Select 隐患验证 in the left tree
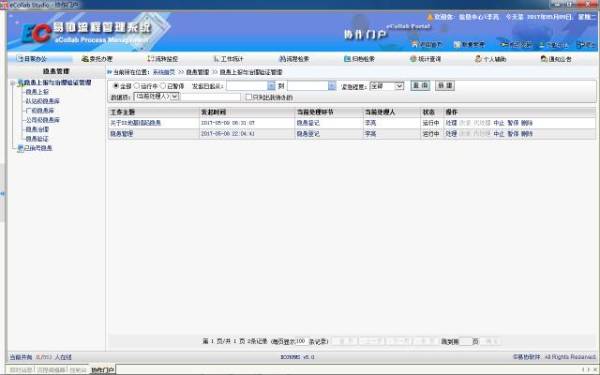 (x=37, y=139)
